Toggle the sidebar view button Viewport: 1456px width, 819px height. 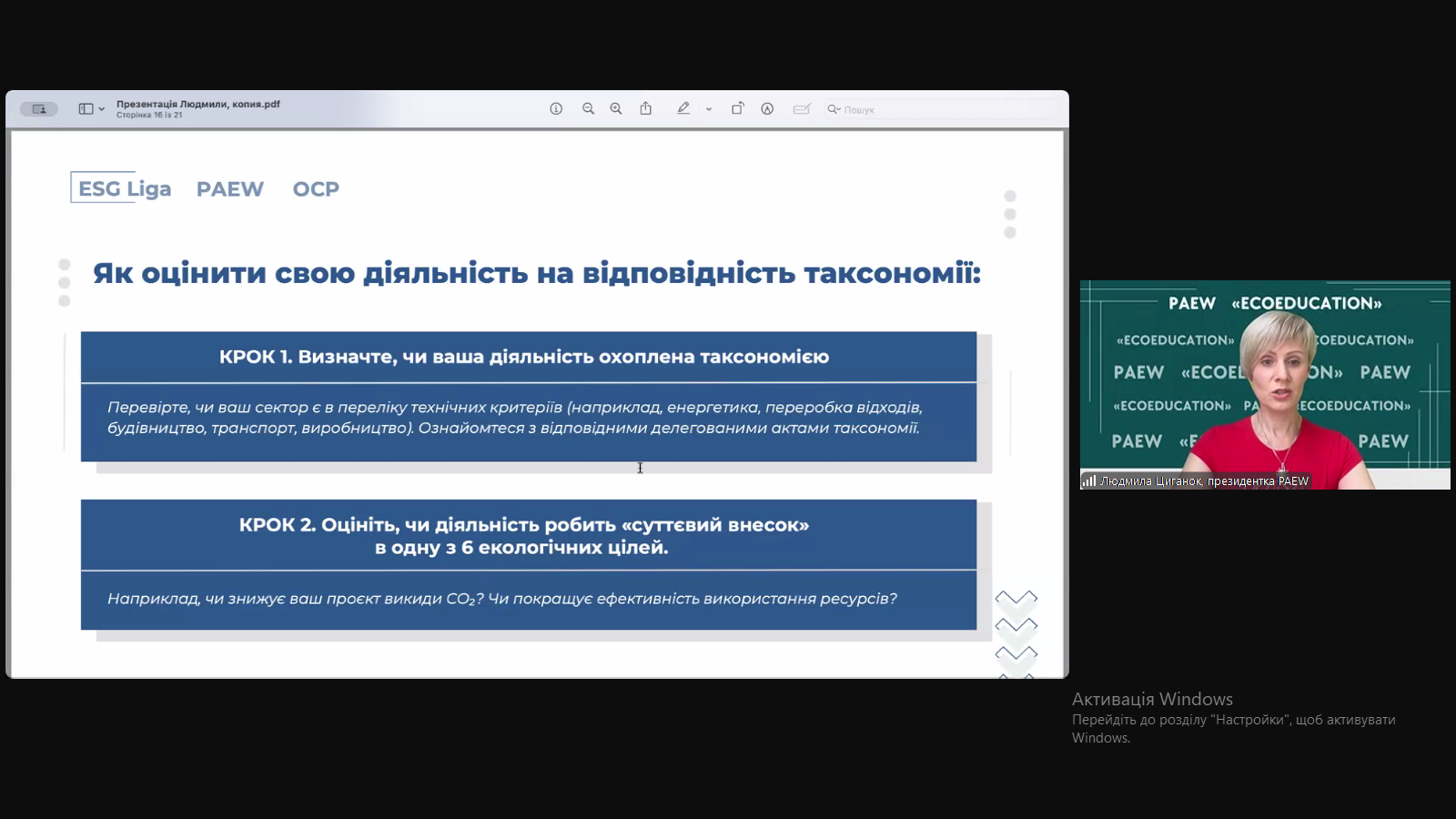[x=86, y=109]
